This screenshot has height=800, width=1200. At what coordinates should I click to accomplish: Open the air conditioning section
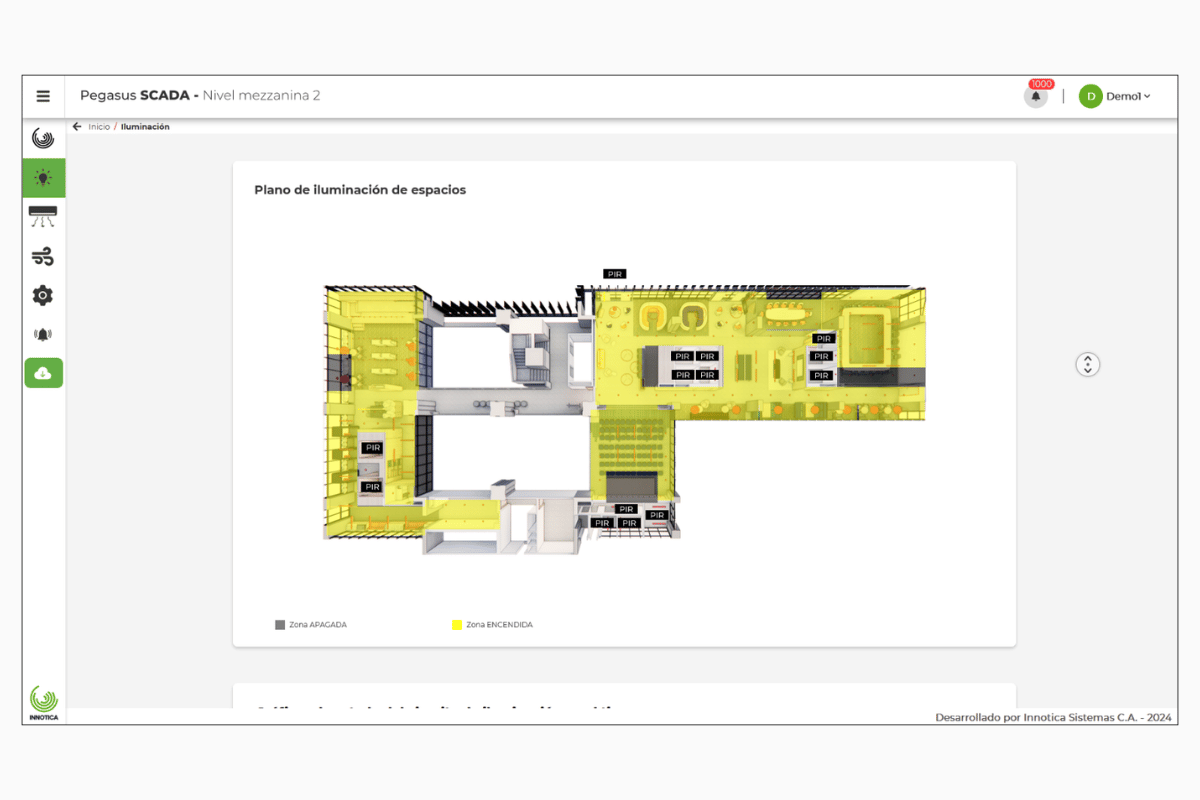(43, 216)
